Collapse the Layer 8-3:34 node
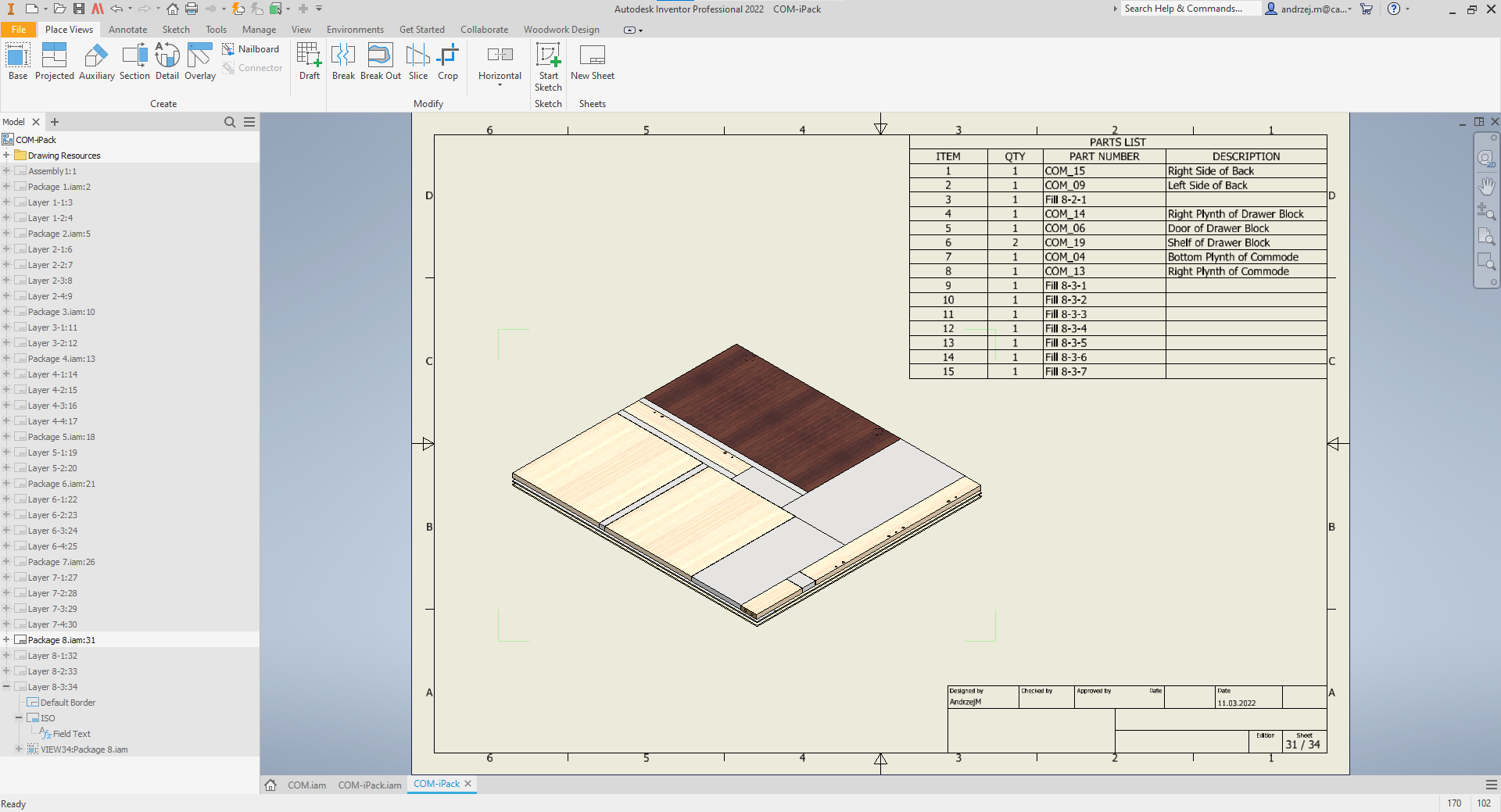 (x=6, y=687)
